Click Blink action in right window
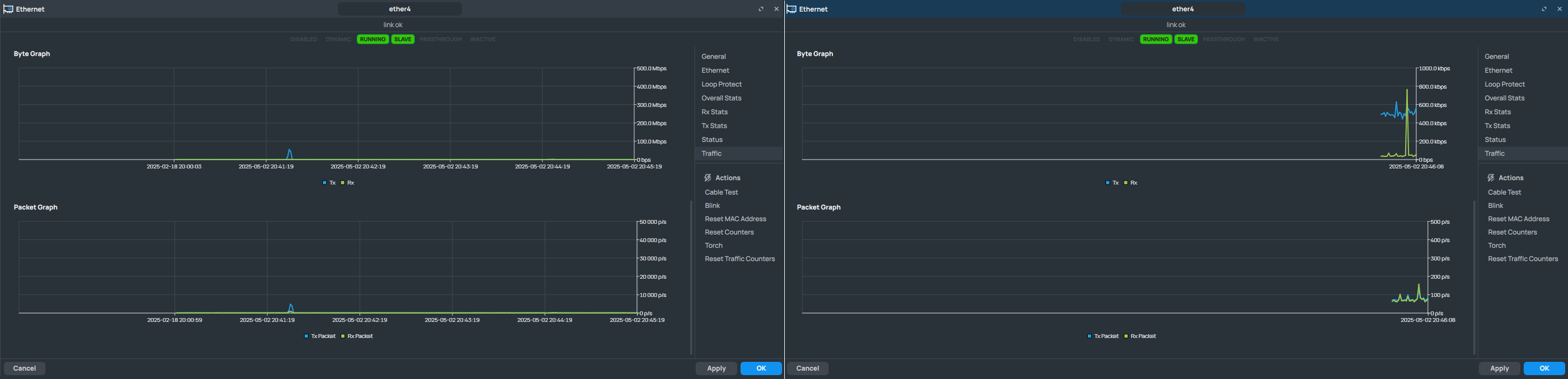Screen dimensions: 1568x379 (1495, 206)
